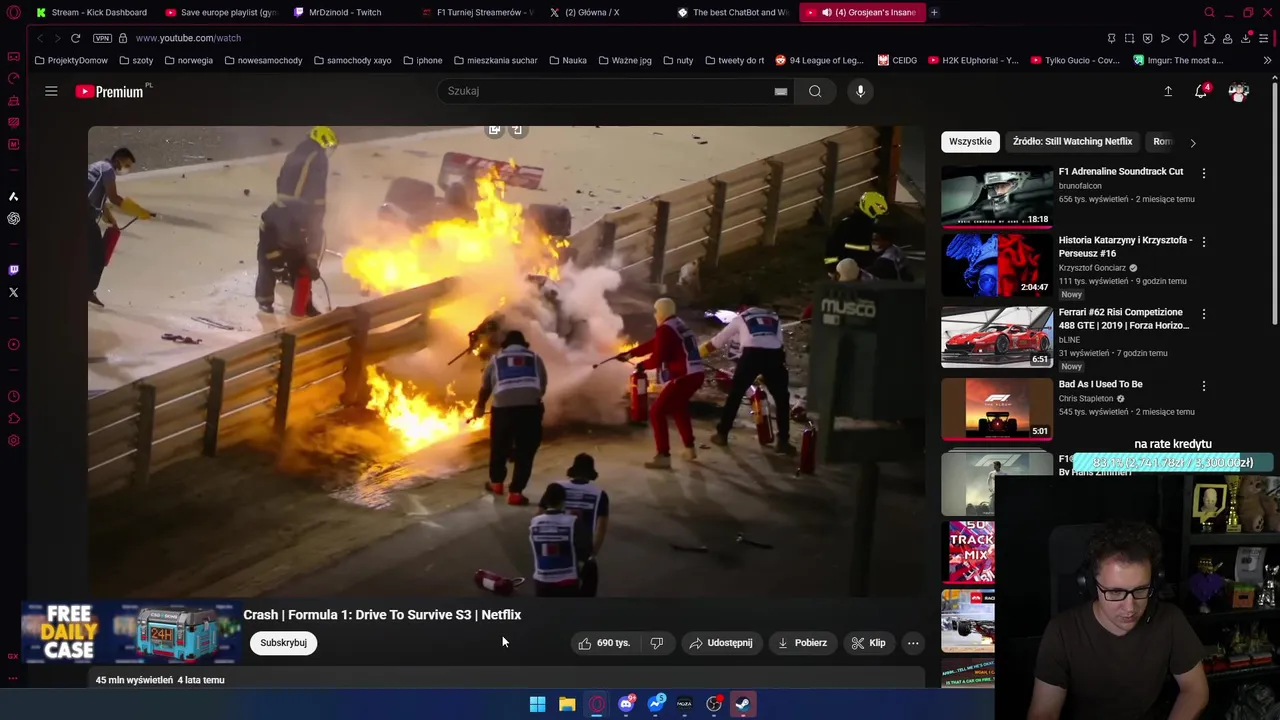Open F1 Adrenaline Soundtrack Cut thumbnail
The image size is (1280, 720).
tap(997, 196)
